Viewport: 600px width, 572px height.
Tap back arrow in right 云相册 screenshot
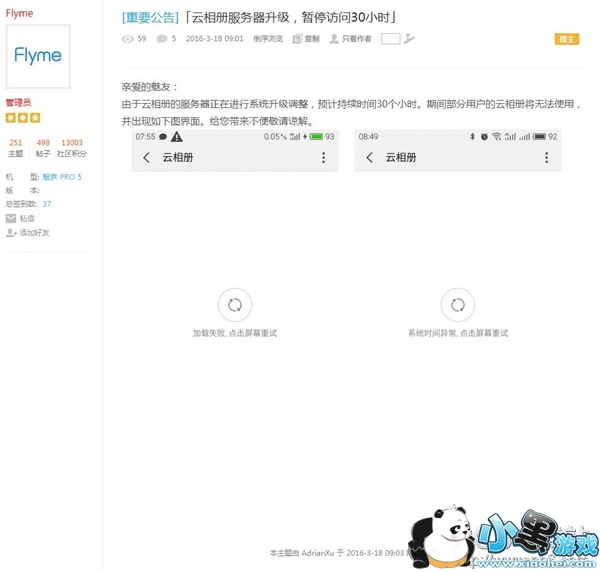[369, 158]
